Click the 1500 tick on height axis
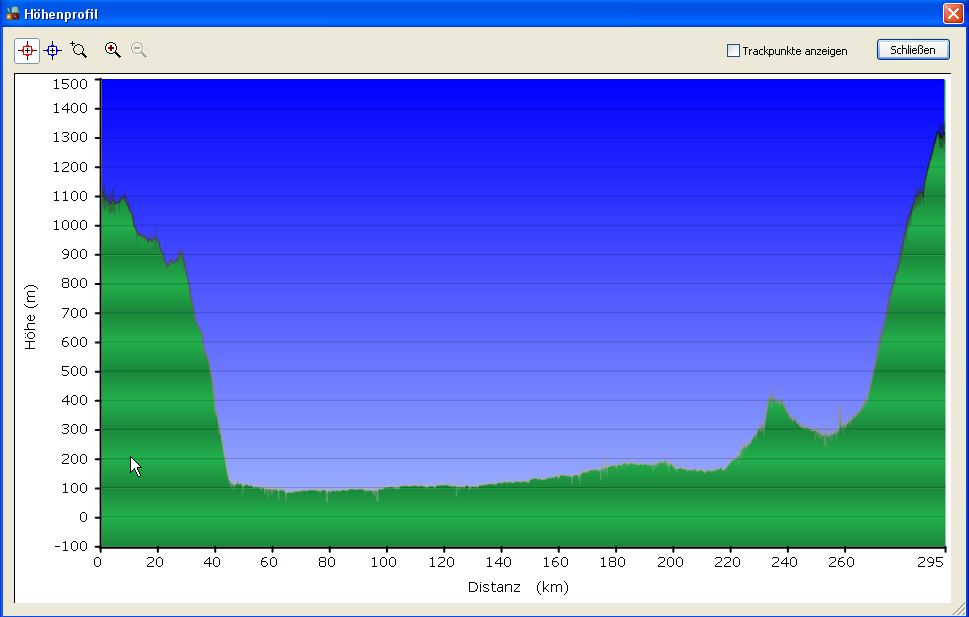The width and height of the screenshot is (969, 617). 69,84
